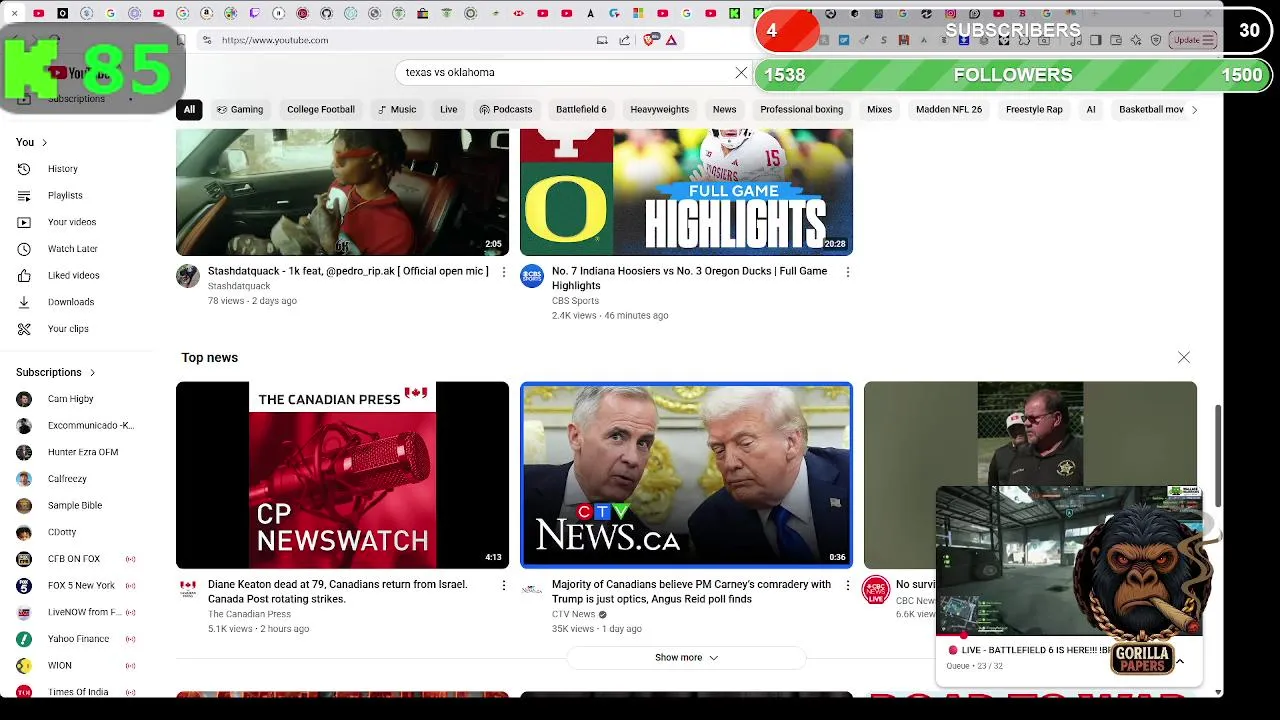Screen dimensions: 1280x720
Task: Open the CTV News channel name link
Action: pyautogui.click(x=573, y=614)
